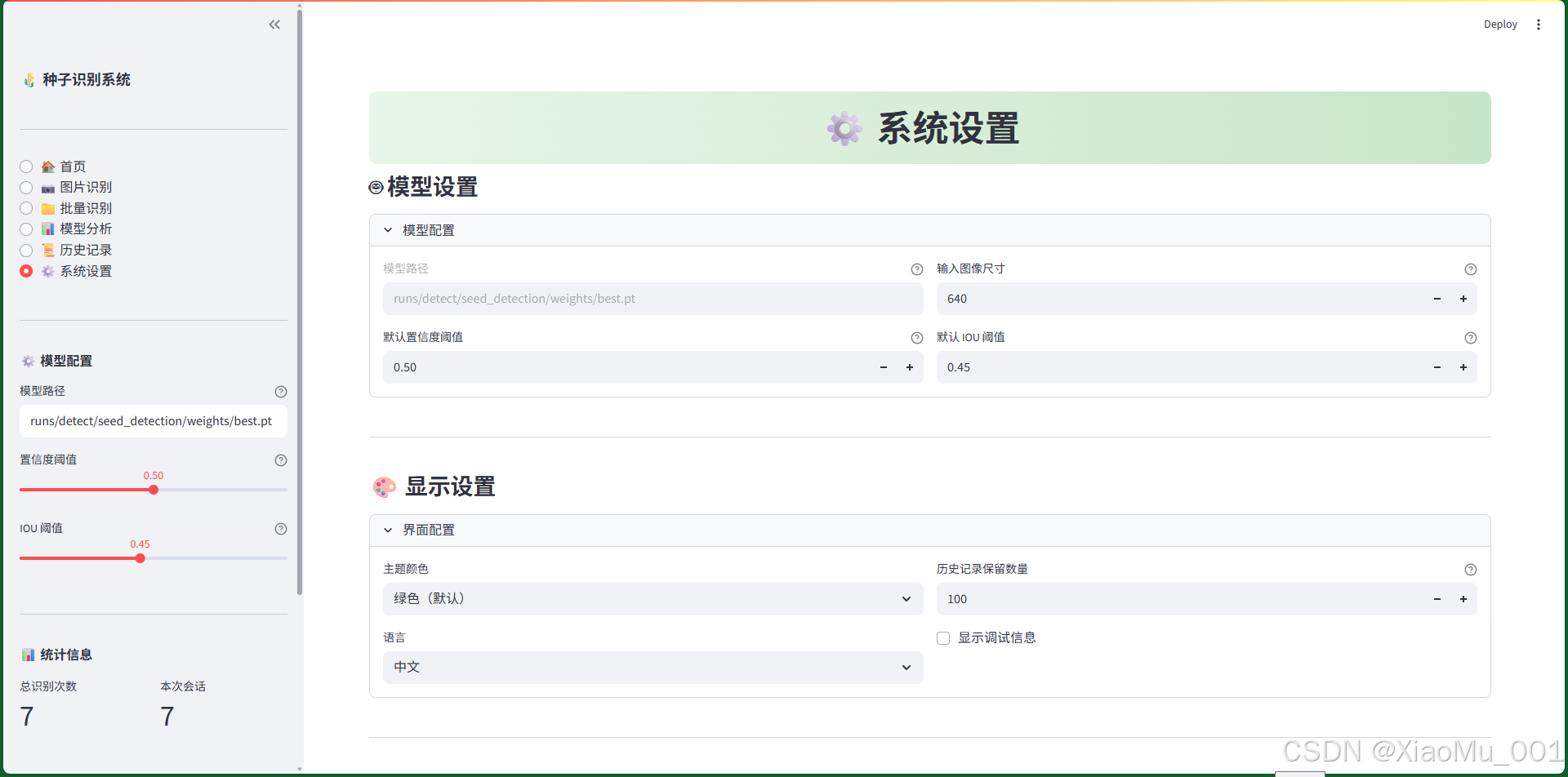This screenshot has width=1568, height=777.
Task: Collapse the 界面配置 expander
Action: coord(930,531)
